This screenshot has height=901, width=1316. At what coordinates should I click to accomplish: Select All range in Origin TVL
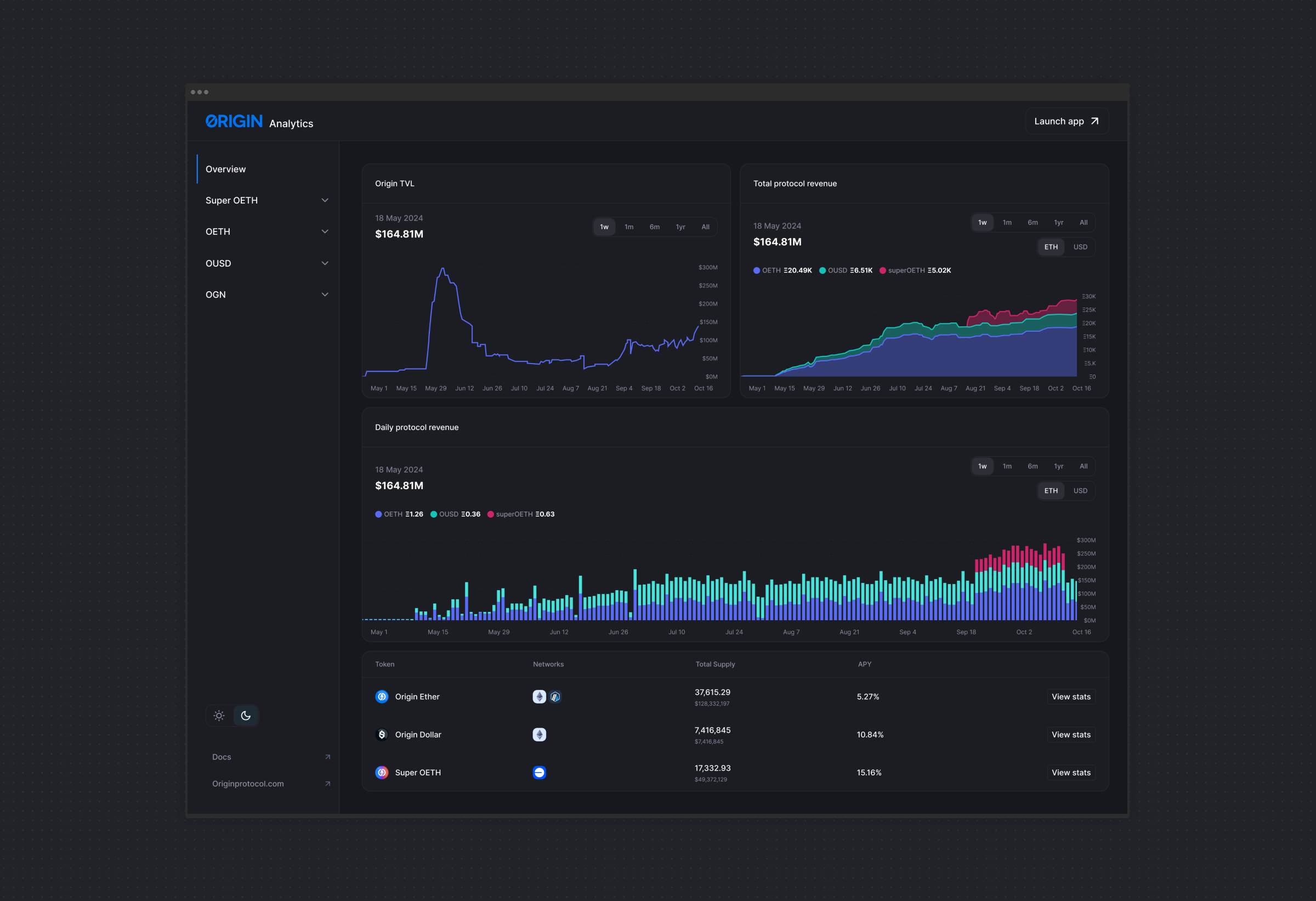[x=705, y=227]
